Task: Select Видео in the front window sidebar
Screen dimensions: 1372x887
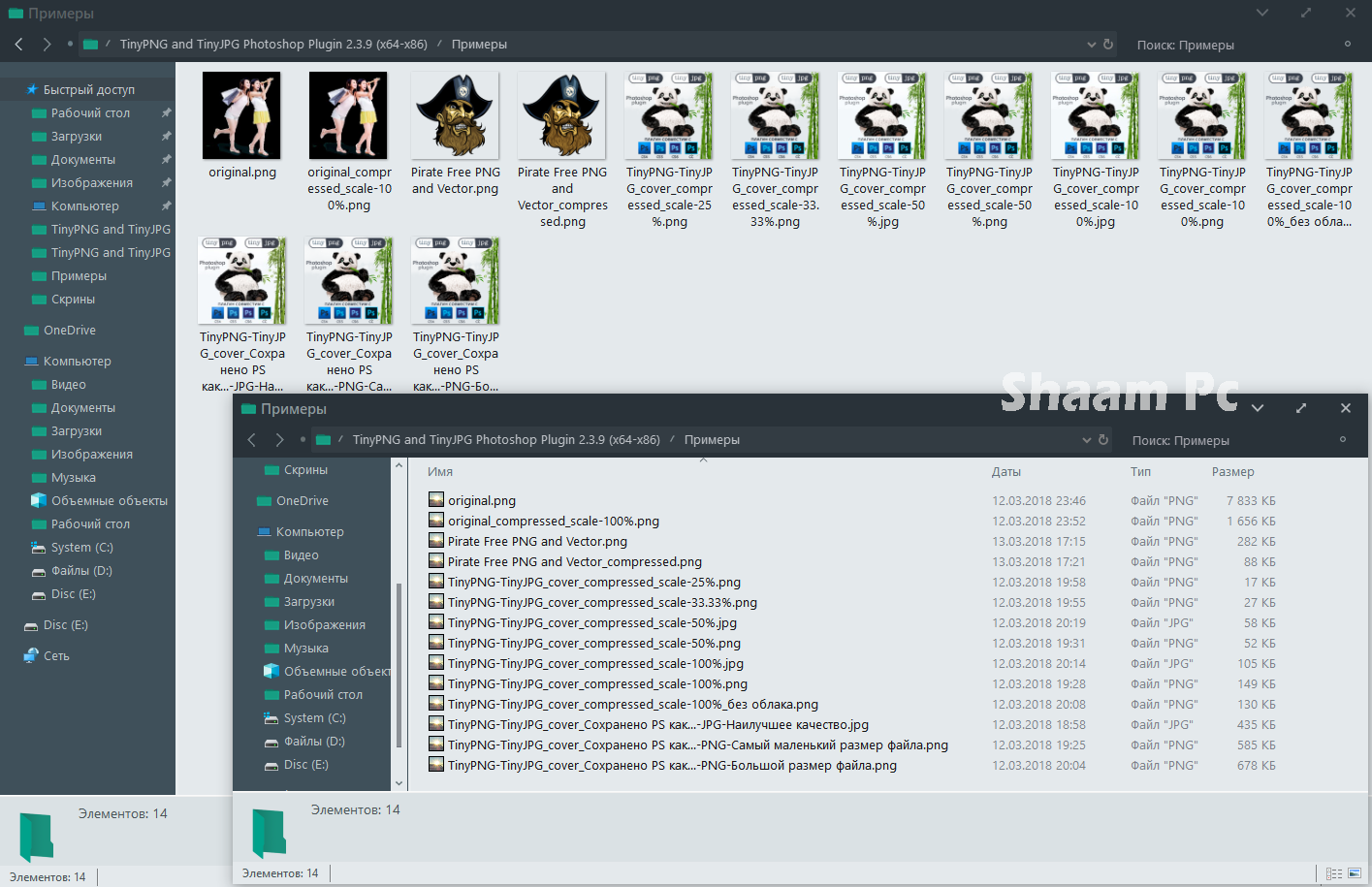Action: 301,555
